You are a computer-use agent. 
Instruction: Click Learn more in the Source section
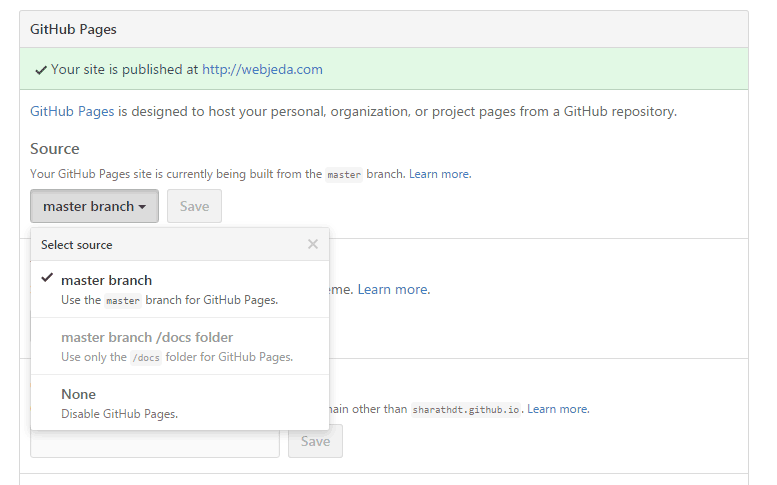pyautogui.click(x=440, y=174)
